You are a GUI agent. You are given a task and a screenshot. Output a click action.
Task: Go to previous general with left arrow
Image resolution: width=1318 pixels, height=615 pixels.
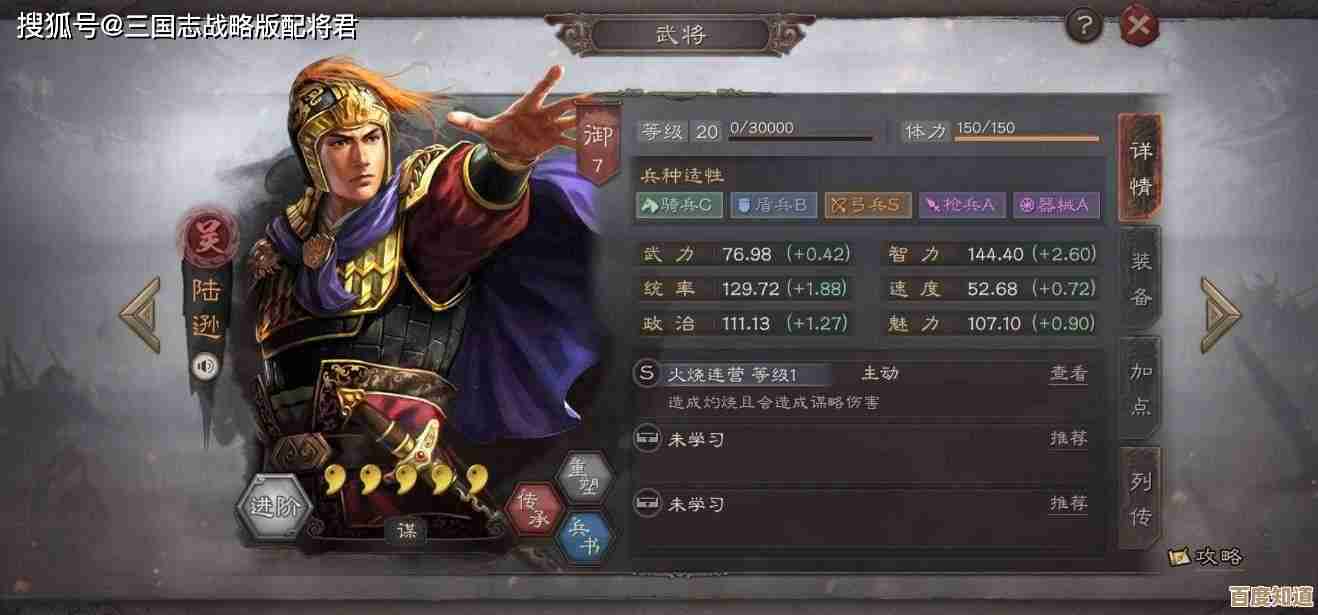point(140,314)
